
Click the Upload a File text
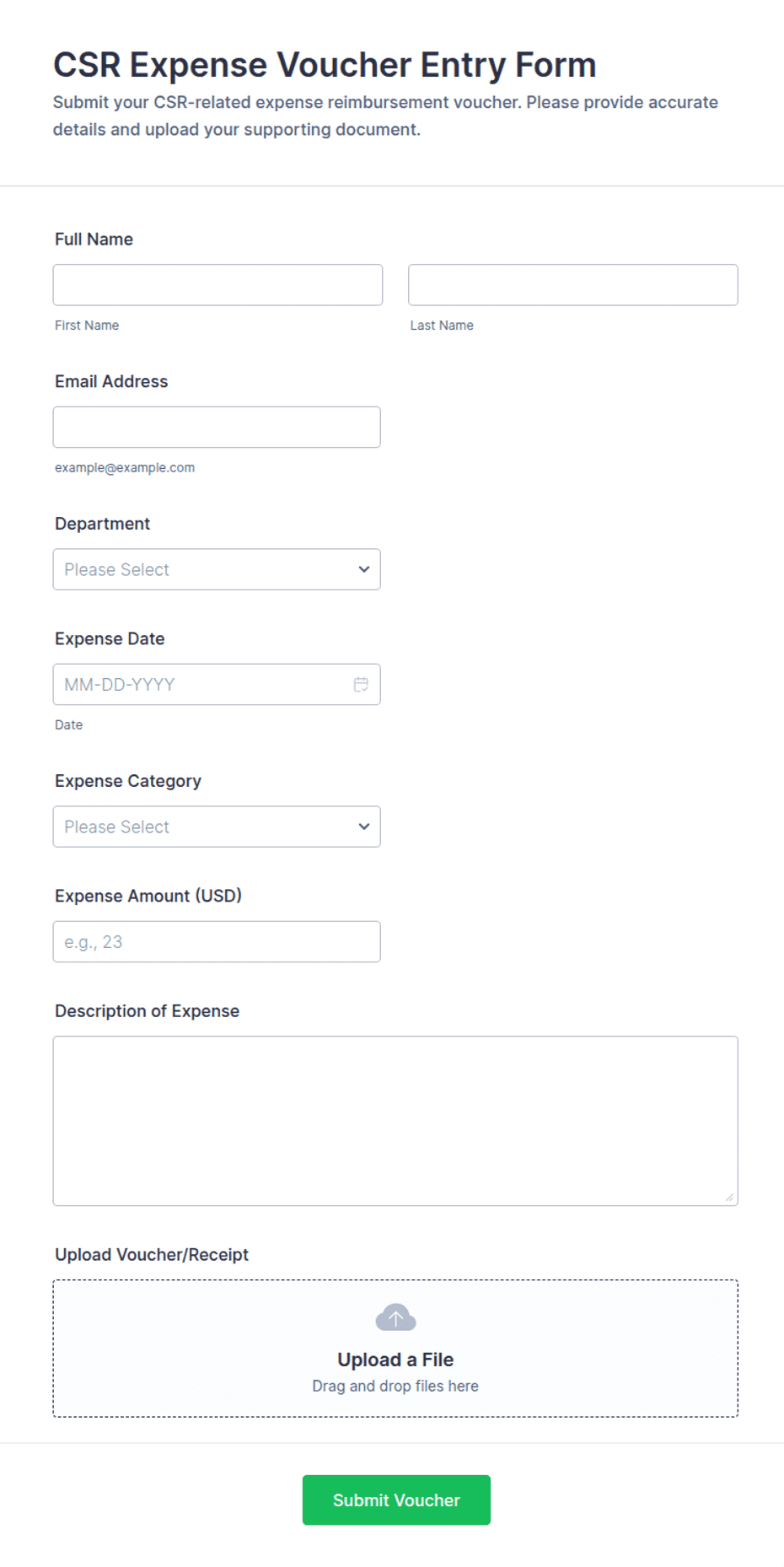[x=395, y=1360]
